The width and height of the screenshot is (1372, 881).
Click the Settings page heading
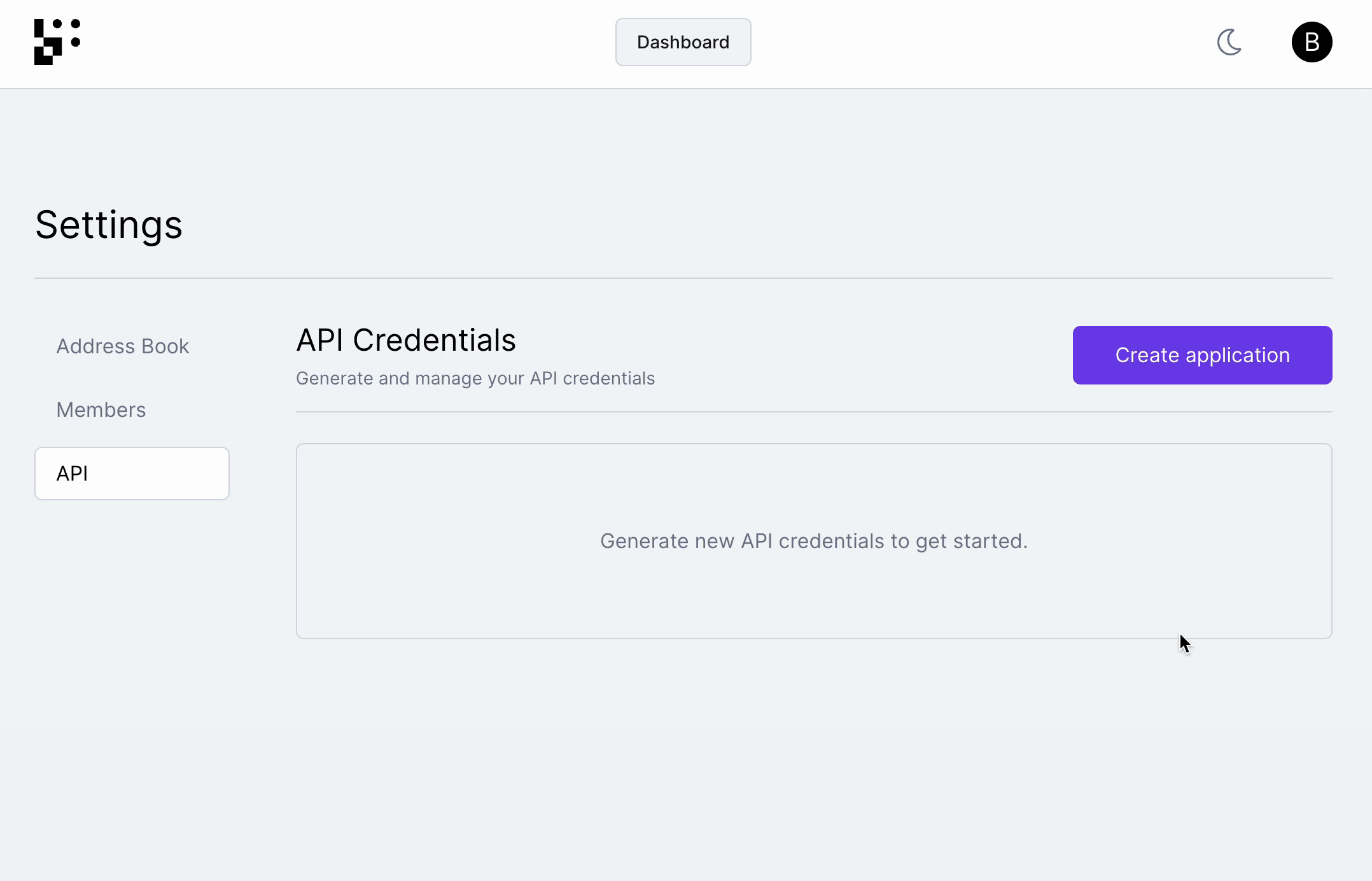pyautogui.click(x=109, y=225)
